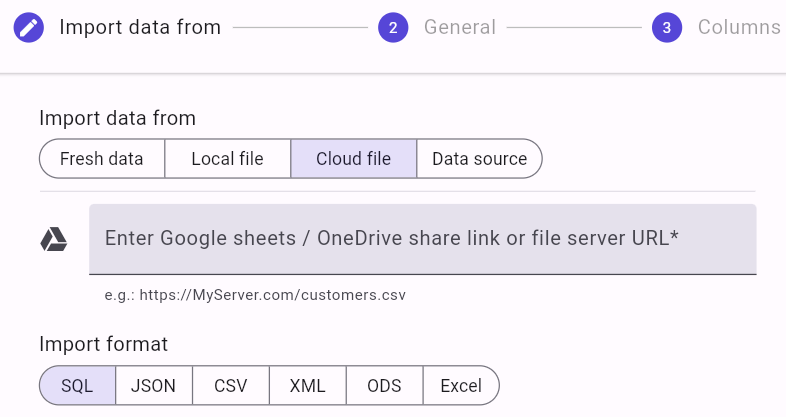Open the 'Import data from' stepper step

pos(140,28)
